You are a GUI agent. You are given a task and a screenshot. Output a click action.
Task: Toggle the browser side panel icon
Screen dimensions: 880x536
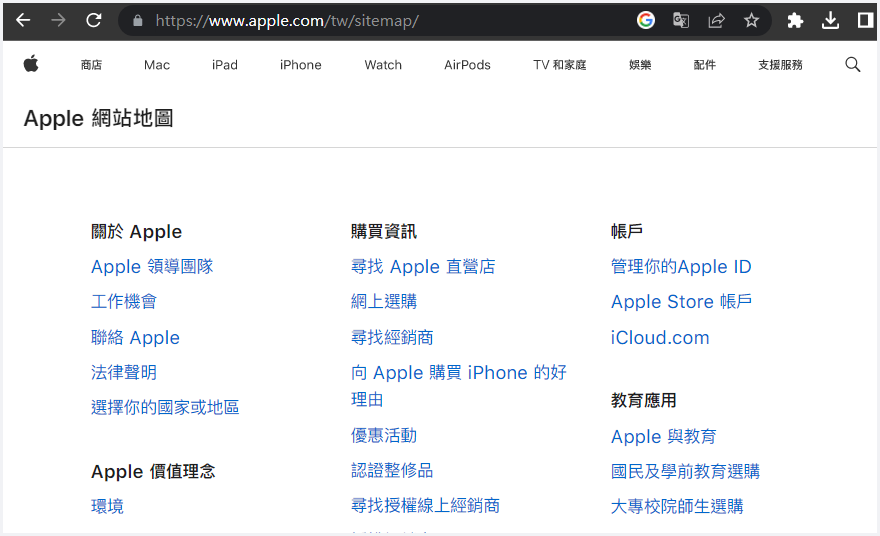click(865, 21)
